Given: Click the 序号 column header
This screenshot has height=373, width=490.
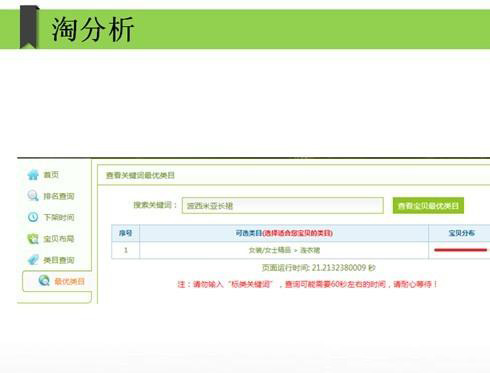Looking at the screenshot, I should pos(126,233).
